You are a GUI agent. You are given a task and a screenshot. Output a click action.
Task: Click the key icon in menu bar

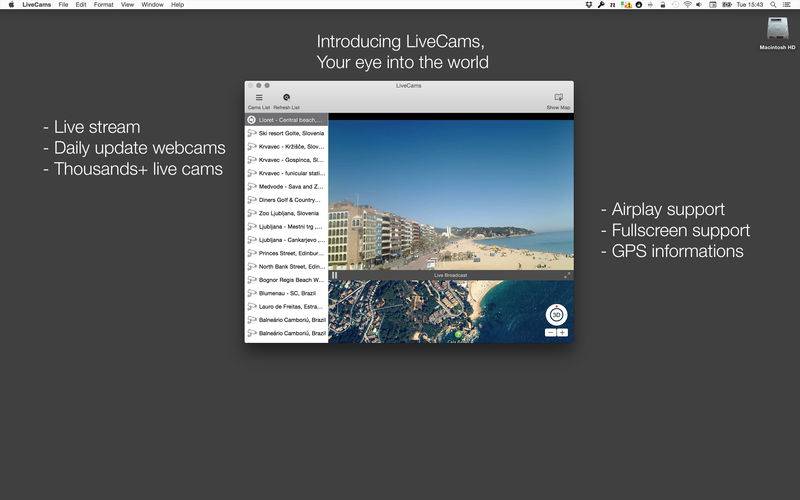point(601,5)
